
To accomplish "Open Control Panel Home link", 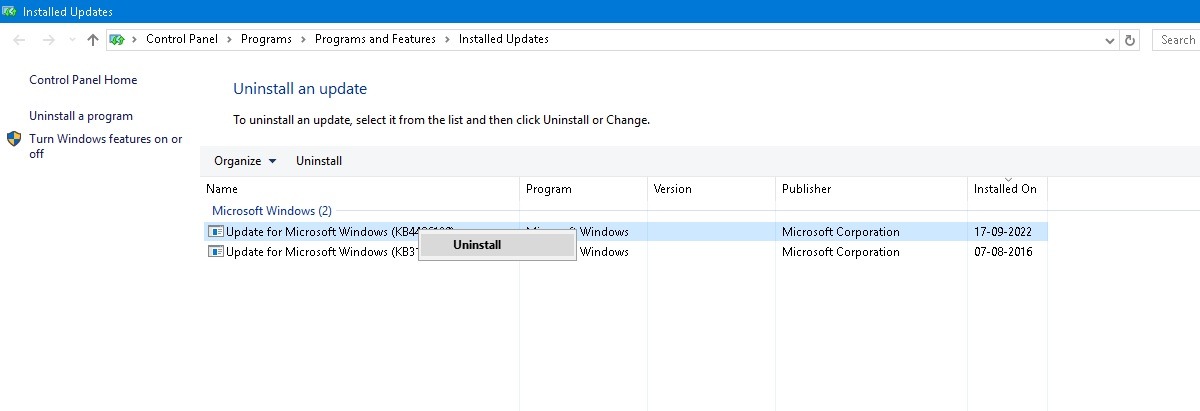I will (x=83, y=80).
